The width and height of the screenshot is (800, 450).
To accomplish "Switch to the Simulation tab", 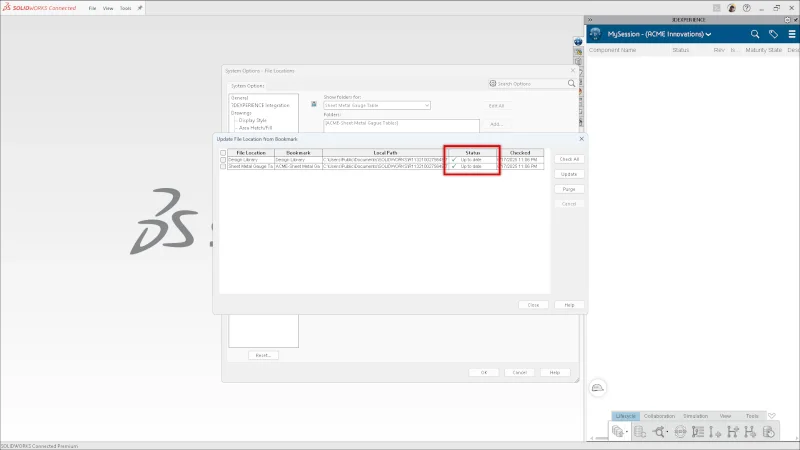I will tap(695, 416).
